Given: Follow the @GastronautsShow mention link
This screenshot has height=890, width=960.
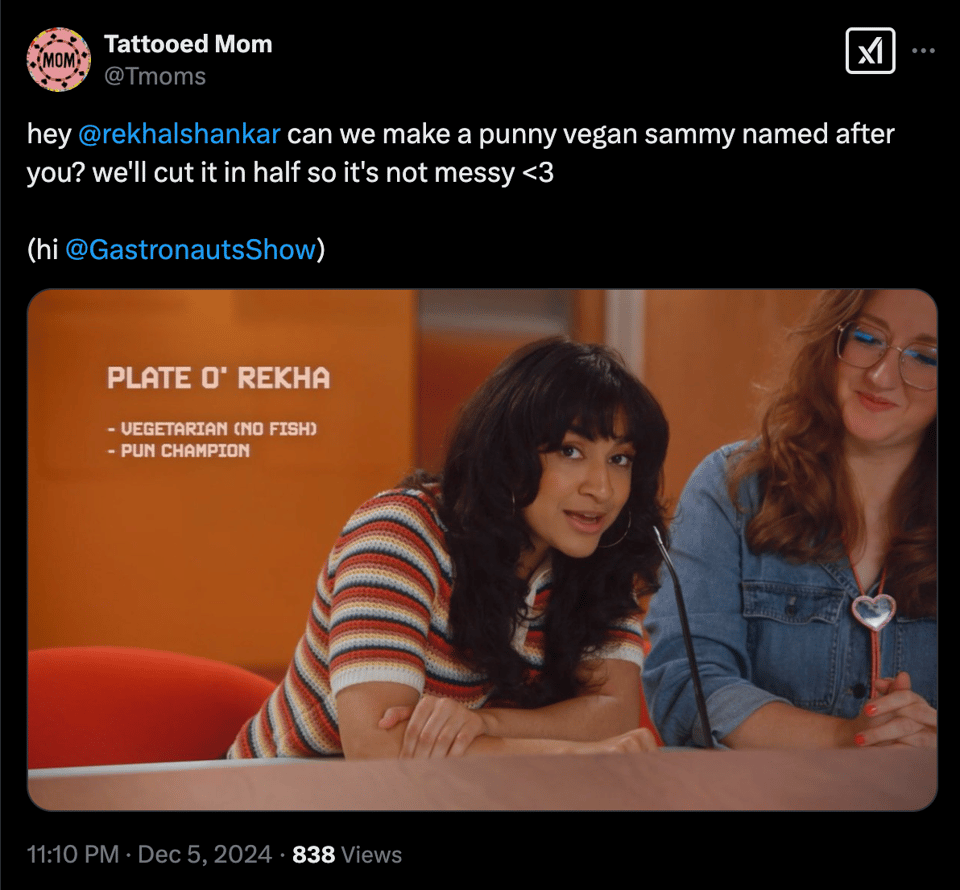Looking at the screenshot, I should [x=190, y=249].
